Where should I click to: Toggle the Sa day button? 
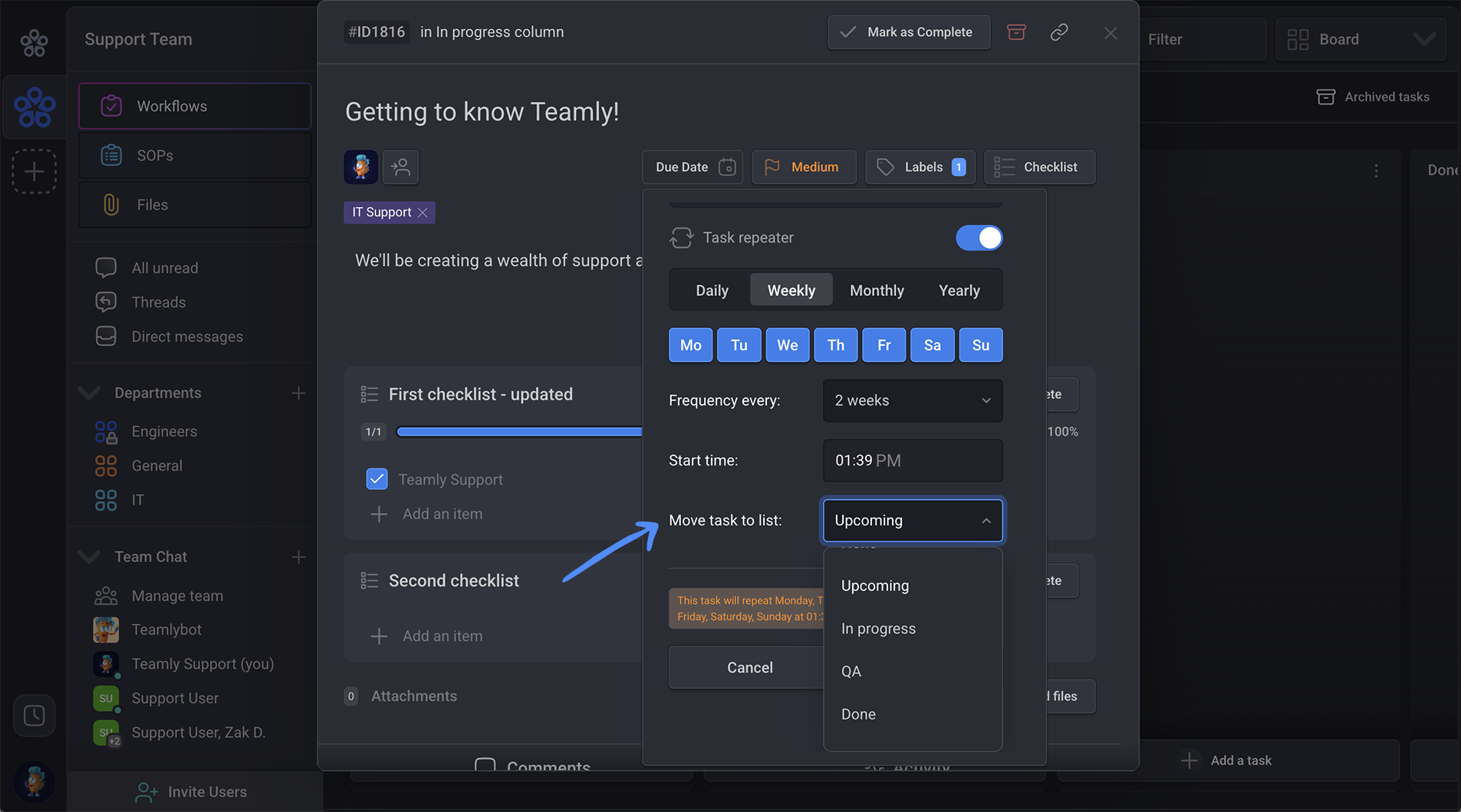pyautogui.click(x=933, y=345)
